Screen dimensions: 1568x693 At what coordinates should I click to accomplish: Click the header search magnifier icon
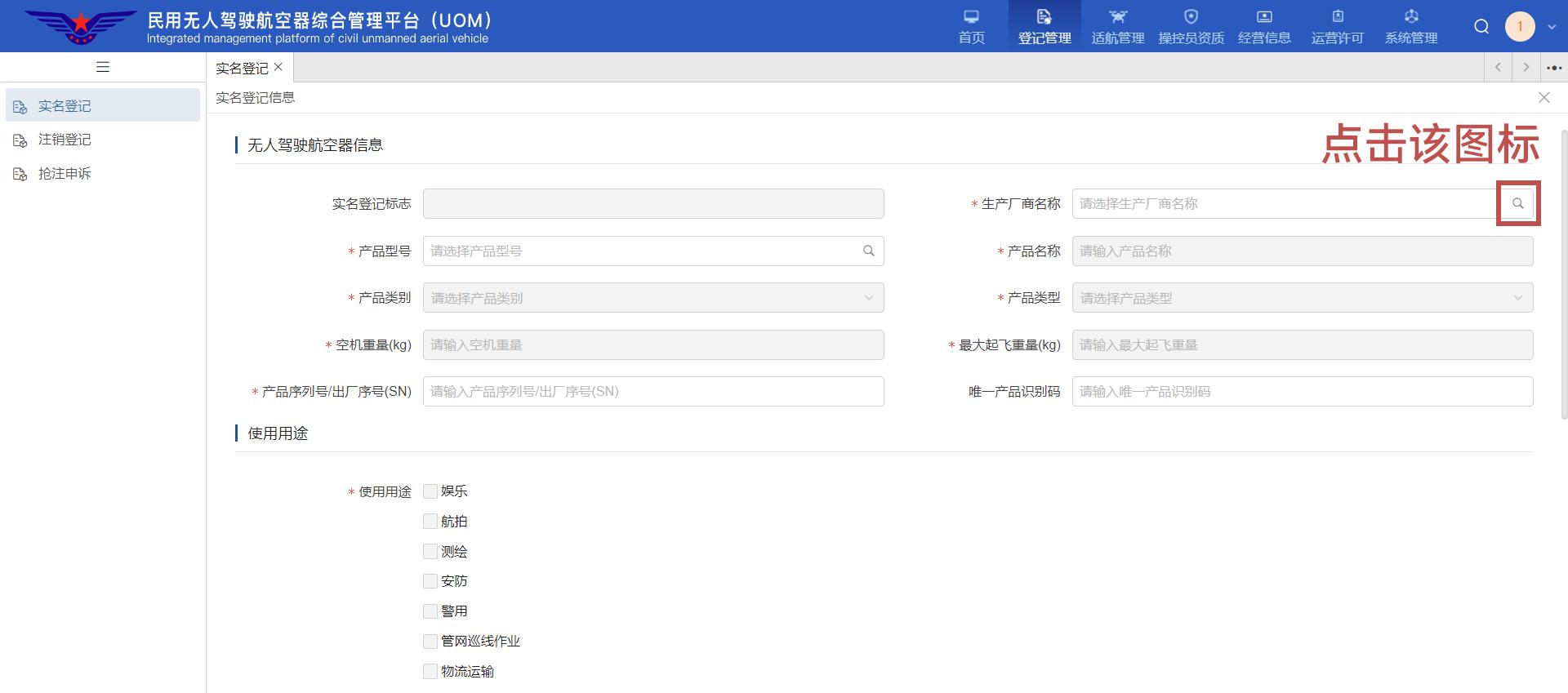coord(1481,26)
